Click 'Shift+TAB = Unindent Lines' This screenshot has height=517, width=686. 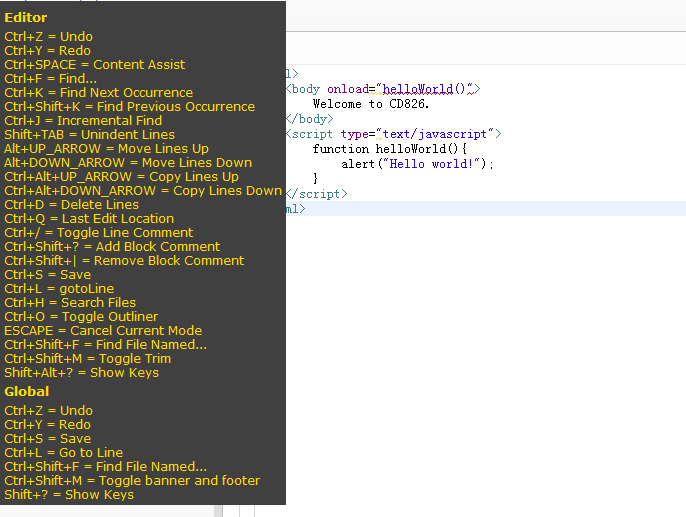click(x=90, y=135)
